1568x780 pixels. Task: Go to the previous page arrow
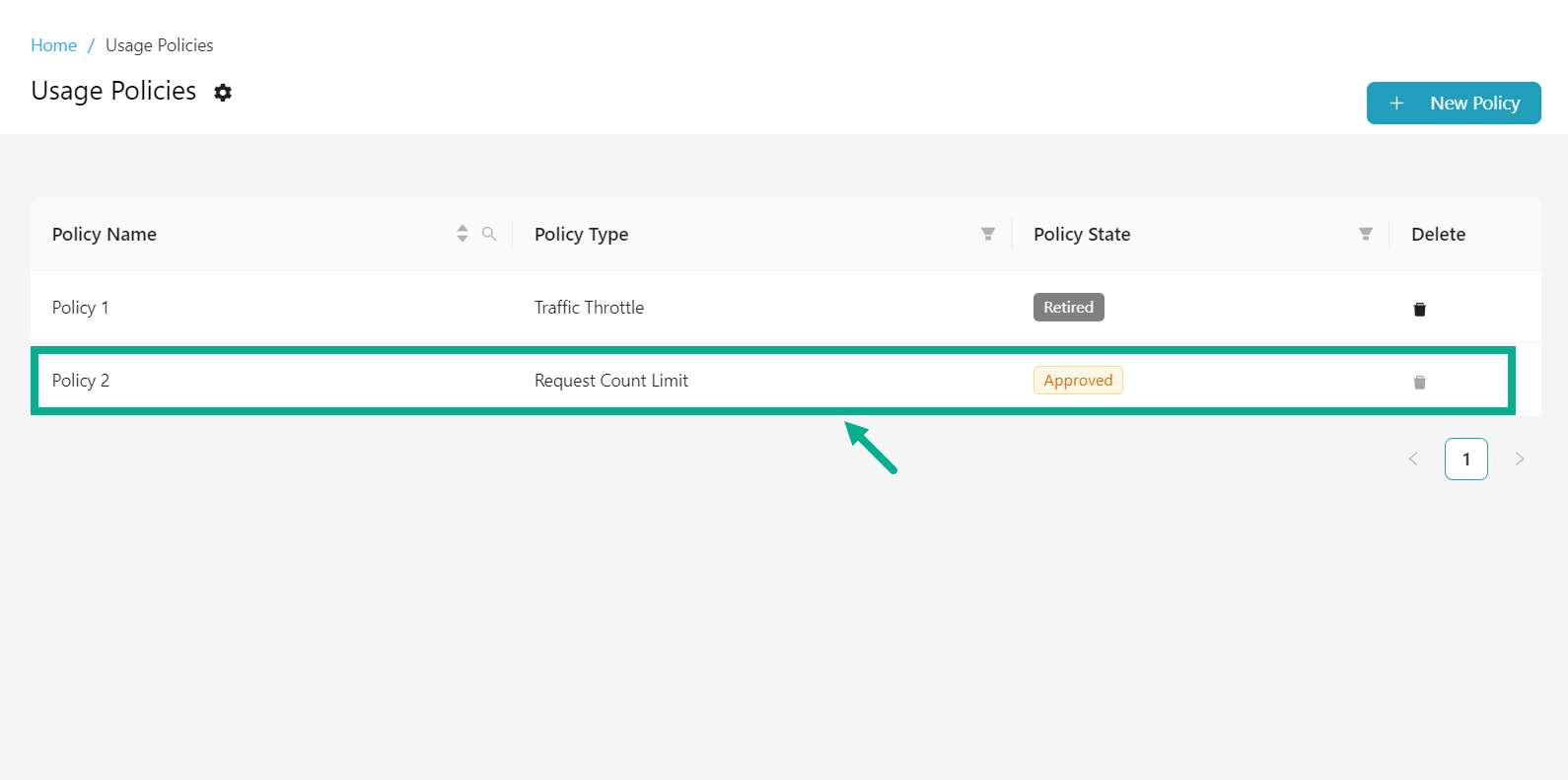tap(1412, 459)
